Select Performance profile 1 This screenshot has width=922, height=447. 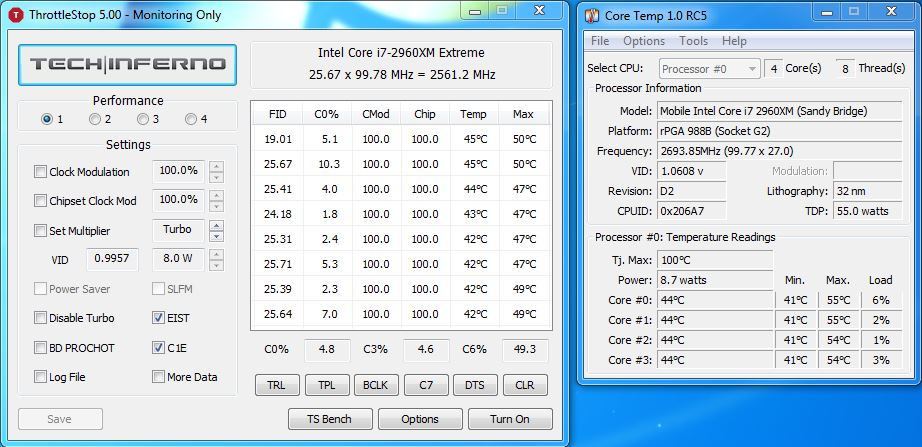coord(47,119)
